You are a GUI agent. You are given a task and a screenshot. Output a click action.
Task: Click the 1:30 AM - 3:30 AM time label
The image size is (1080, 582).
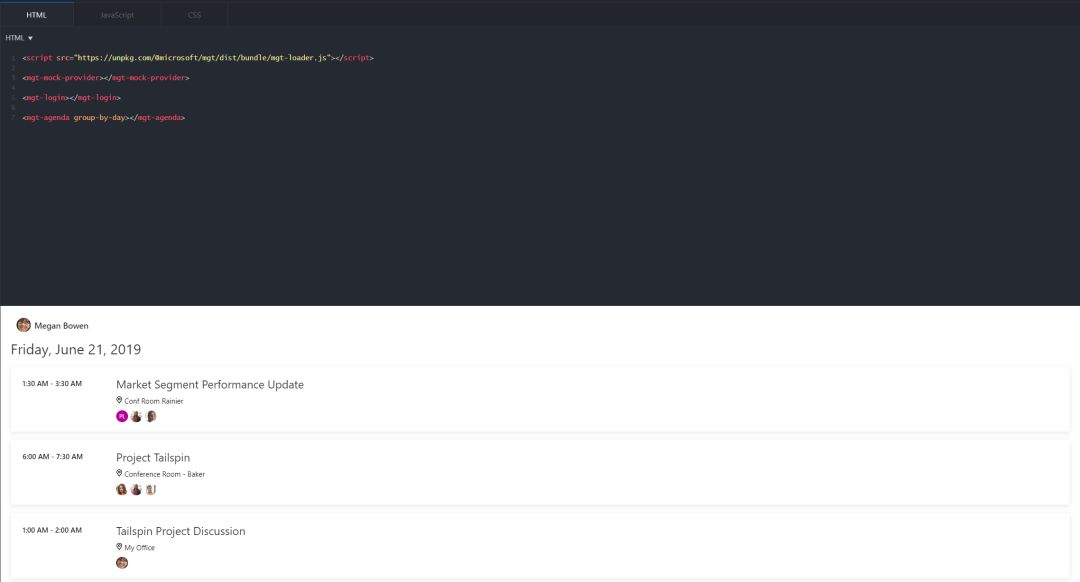(x=52, y=384)
